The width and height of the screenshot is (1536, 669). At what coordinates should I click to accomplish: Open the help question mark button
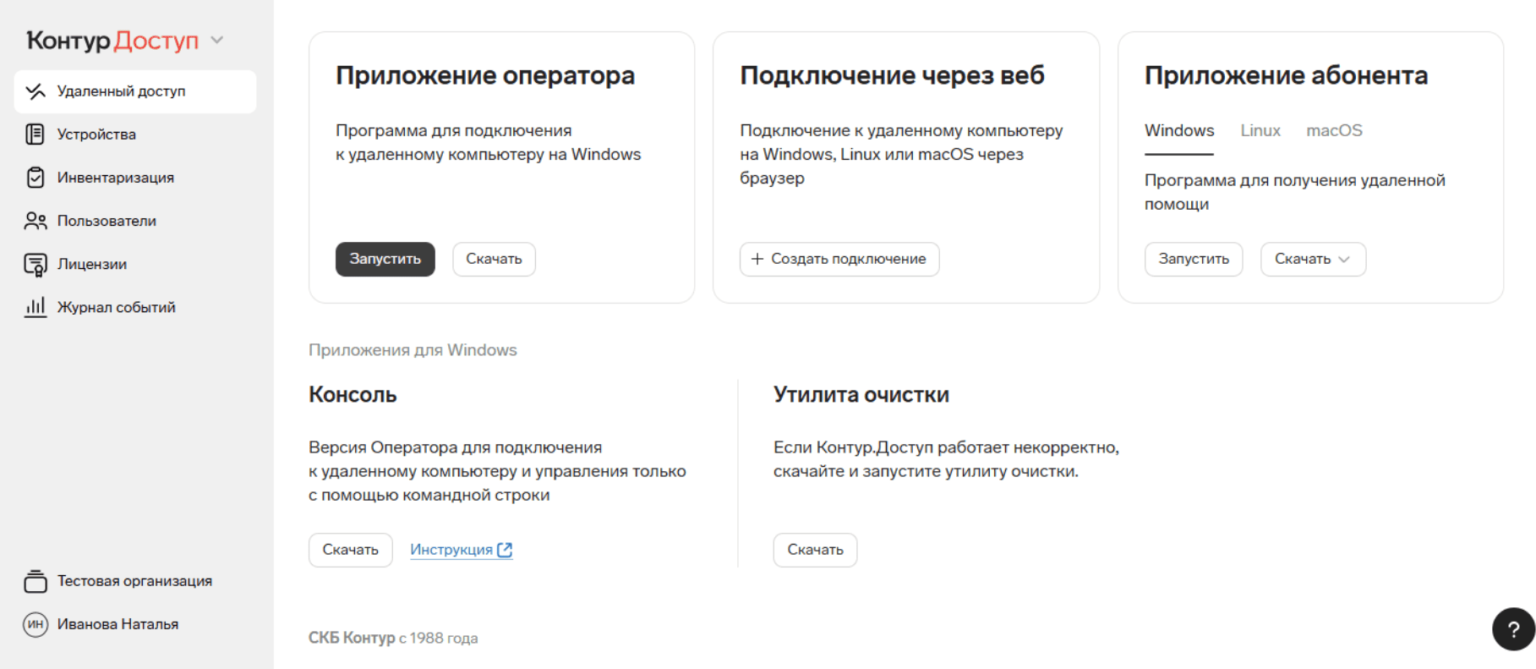point(1513,629)
